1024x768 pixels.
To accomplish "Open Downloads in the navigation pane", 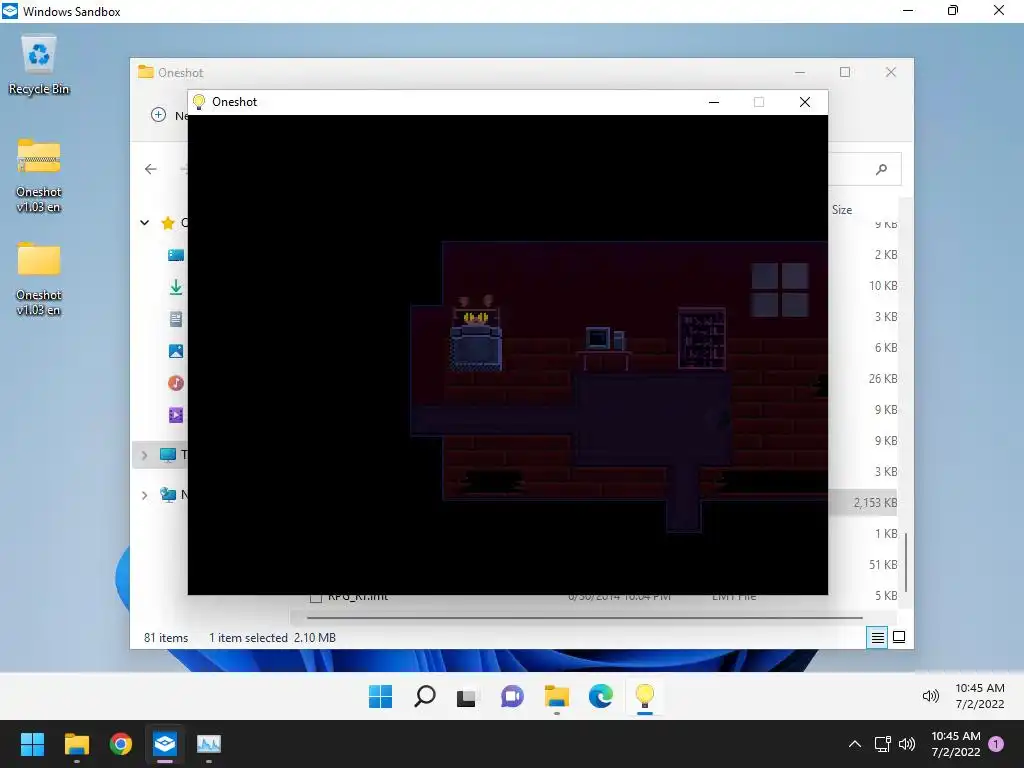I will coord(176,287).
